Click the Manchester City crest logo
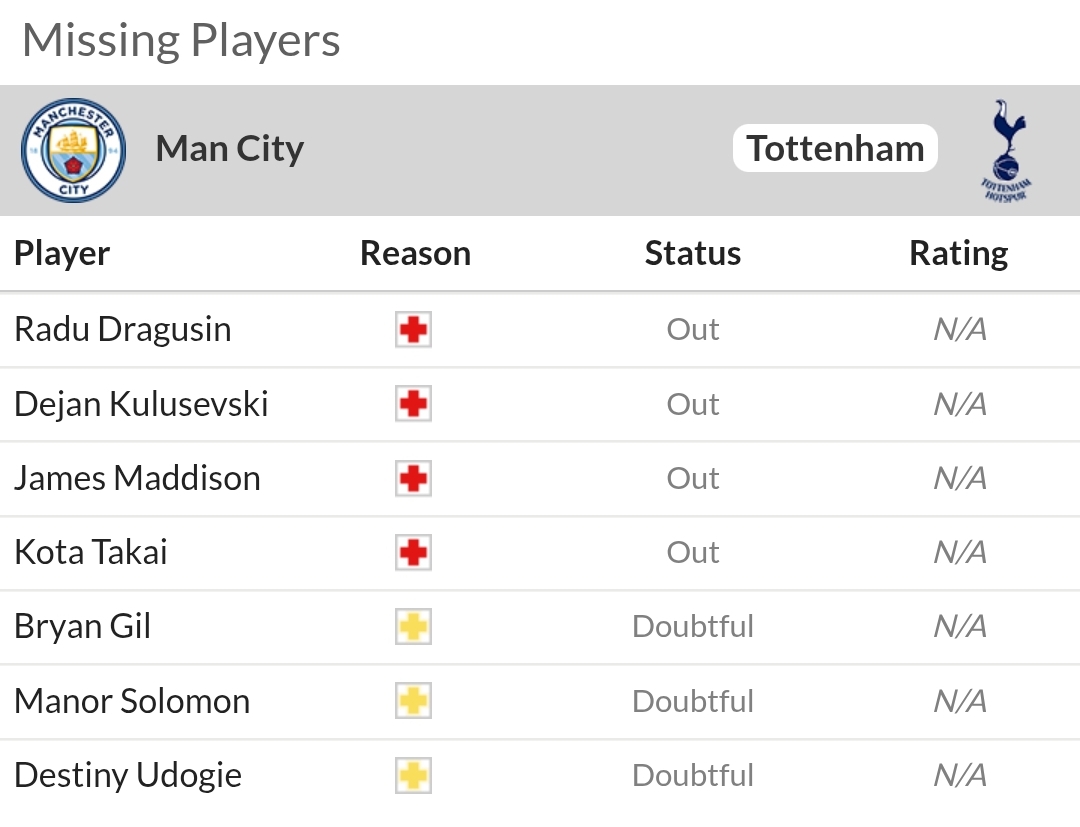The width and height of the screenshot is (1080, 827). 73,150
